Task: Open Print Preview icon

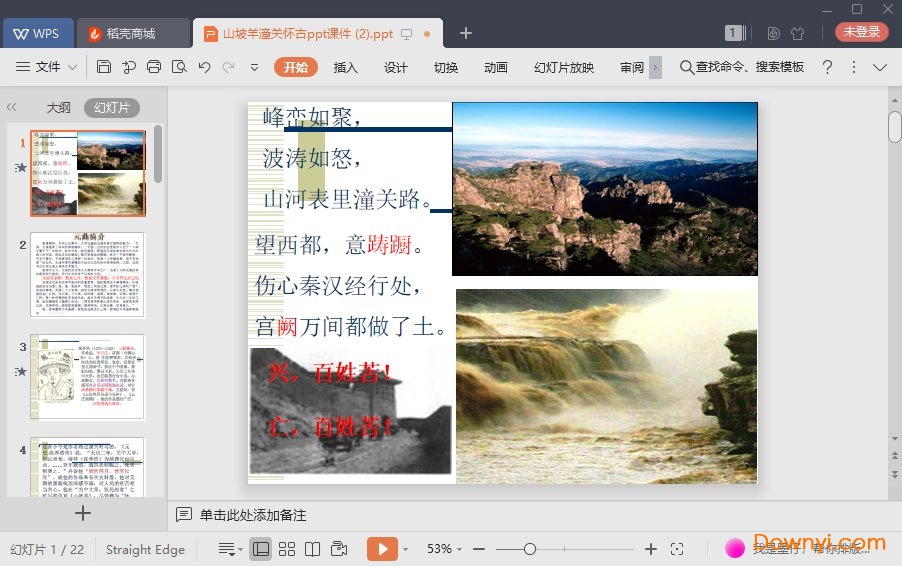Action: point(179,67)
